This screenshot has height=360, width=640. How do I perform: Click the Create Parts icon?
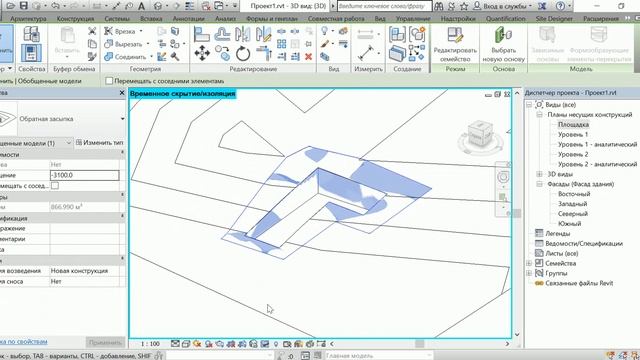point(397,53)
